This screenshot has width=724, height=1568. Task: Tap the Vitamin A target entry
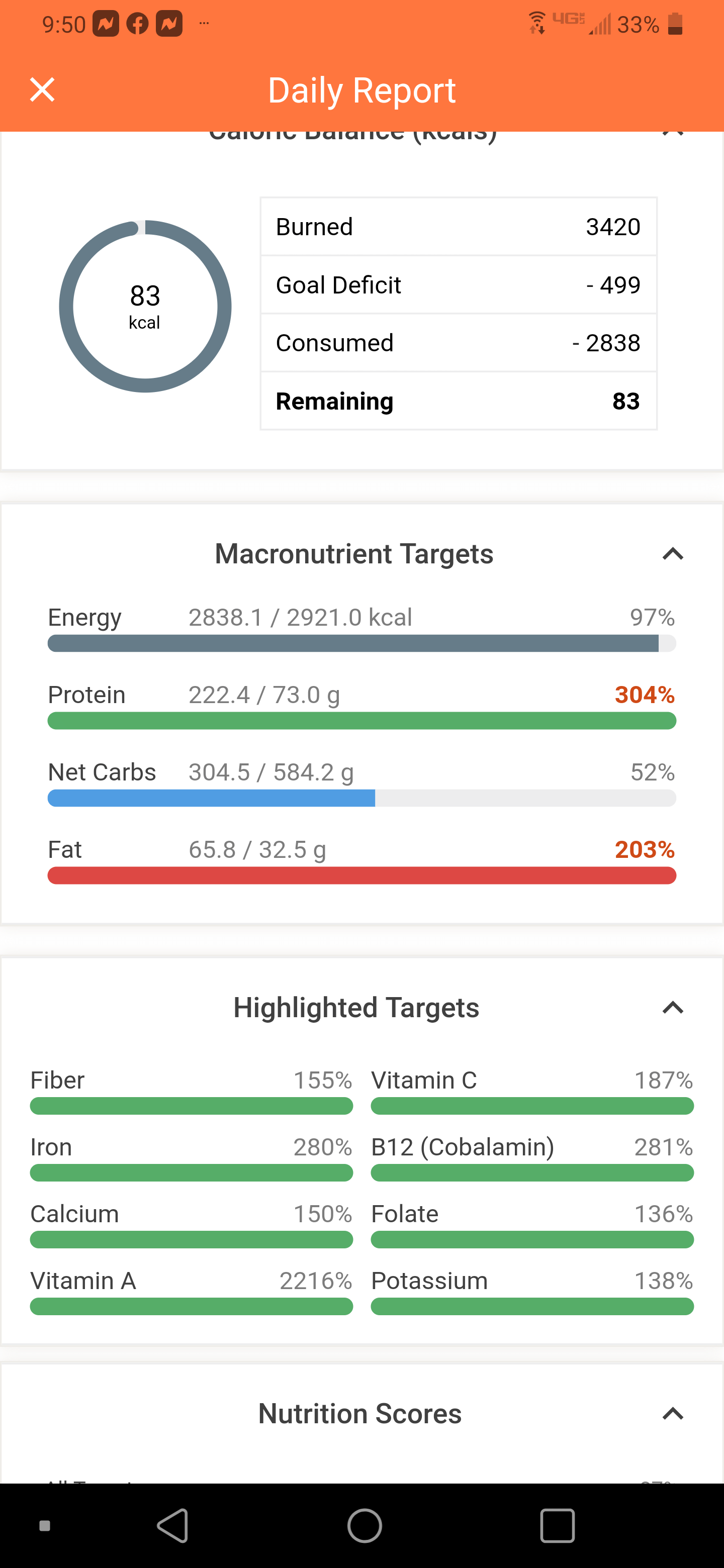[191, 1292]
